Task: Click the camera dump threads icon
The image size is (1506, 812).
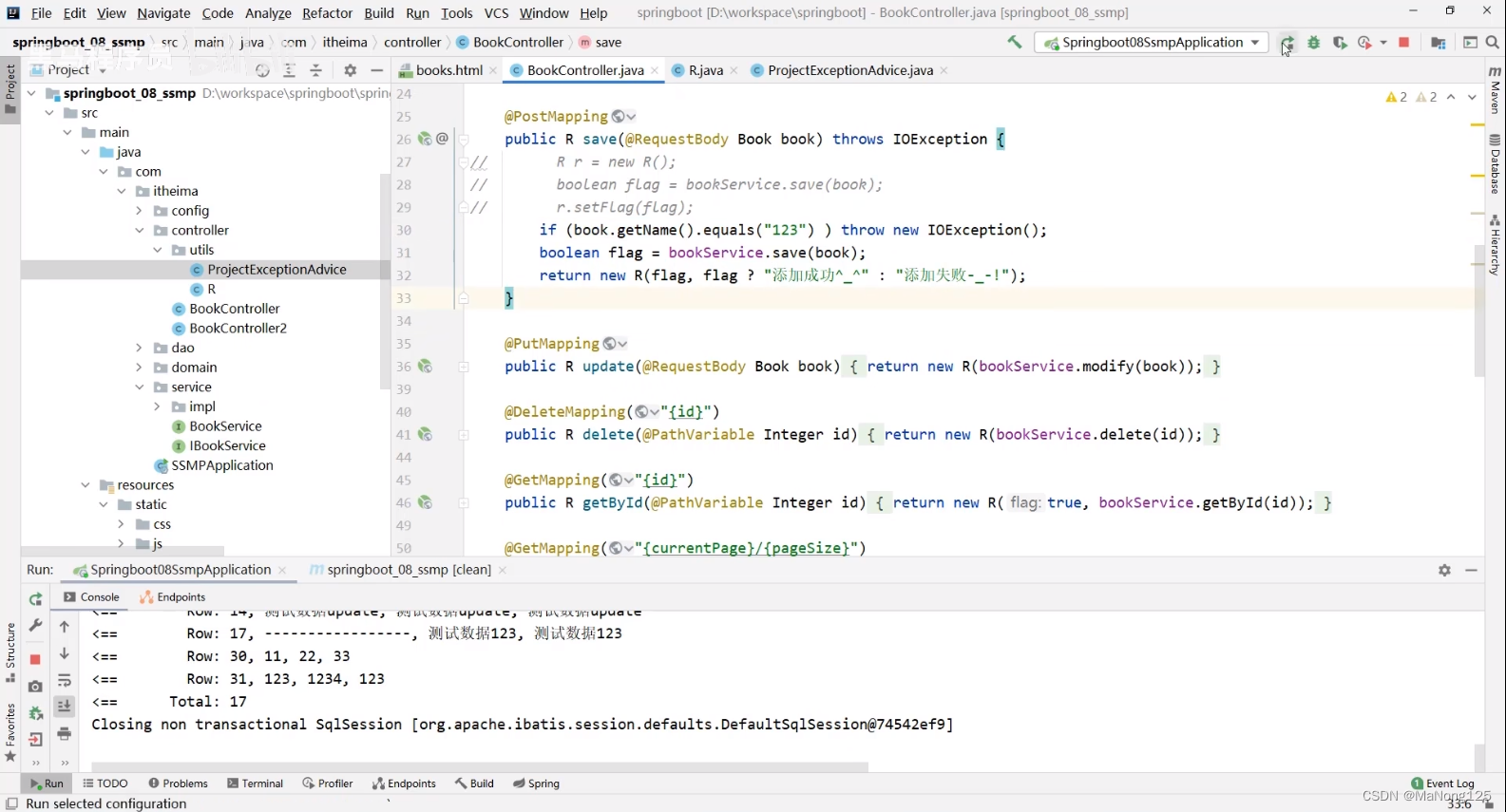Action: [35, 686]
